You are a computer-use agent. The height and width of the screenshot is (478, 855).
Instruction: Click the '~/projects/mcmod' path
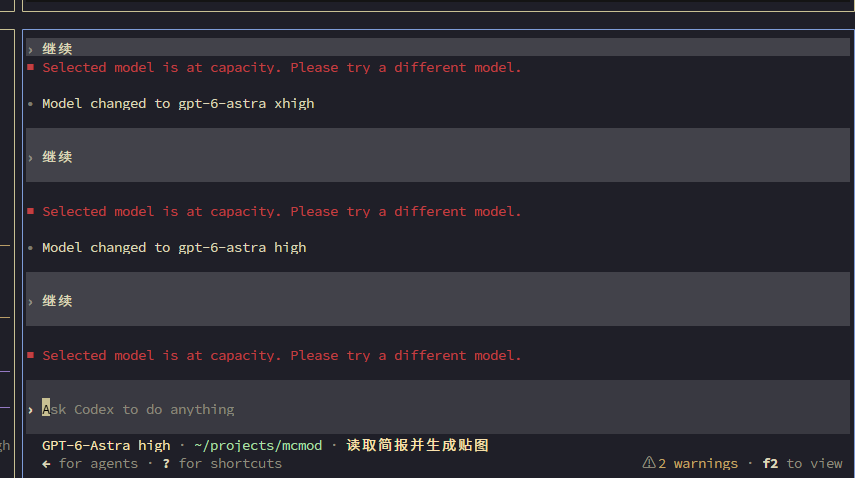coord(258,446)
